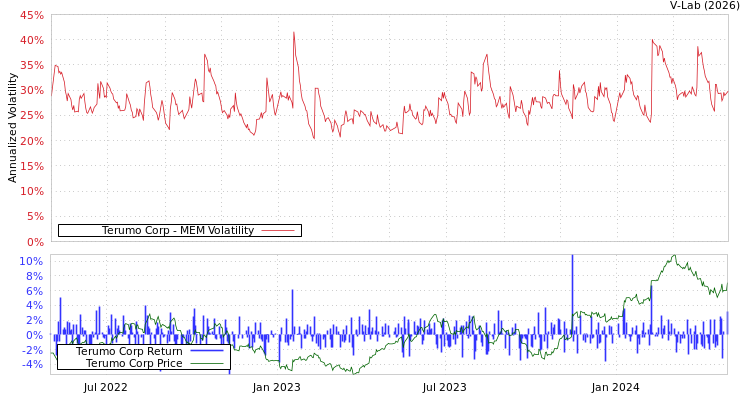This screenshot has height=400, width=750.
Task: Select the red 25% axis tick label
Action: point(31,115)
